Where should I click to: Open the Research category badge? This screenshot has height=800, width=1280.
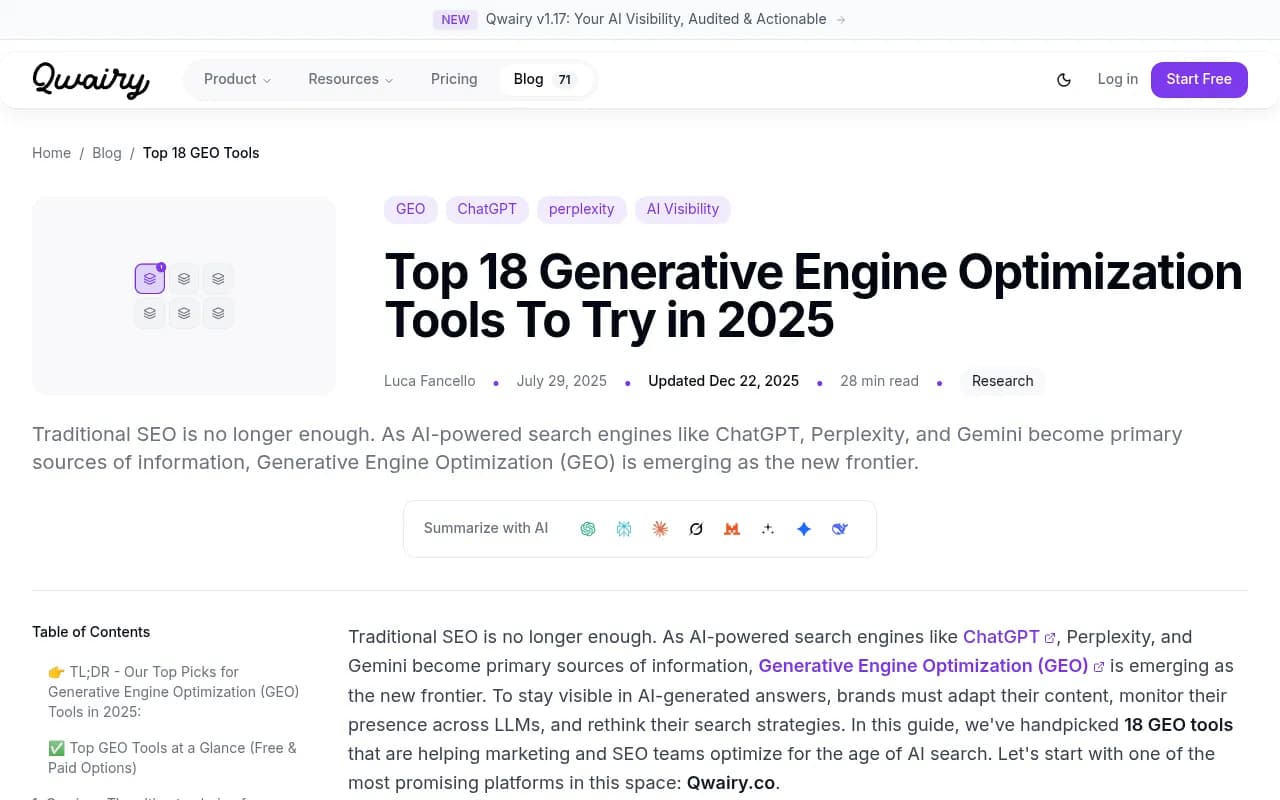1002,381
